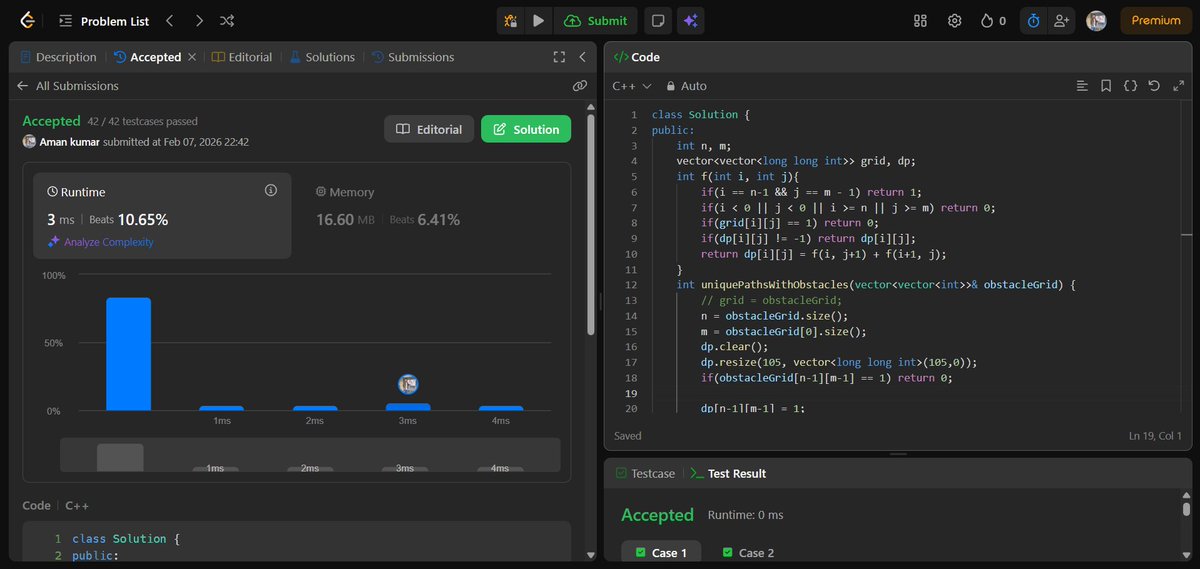This screenshot has height=569, width=1200.
Task: Switch to the Testcase tab
Action: [645, 473]
